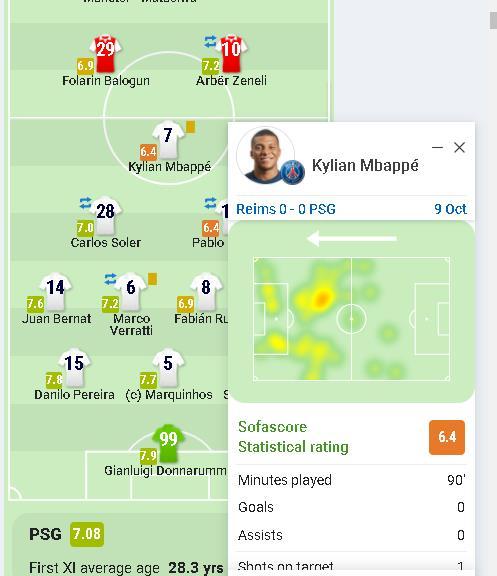Screen dimensions: 497x576
Task: Click the orange 6.4 Sofascore rating badge
Action: 447,437
